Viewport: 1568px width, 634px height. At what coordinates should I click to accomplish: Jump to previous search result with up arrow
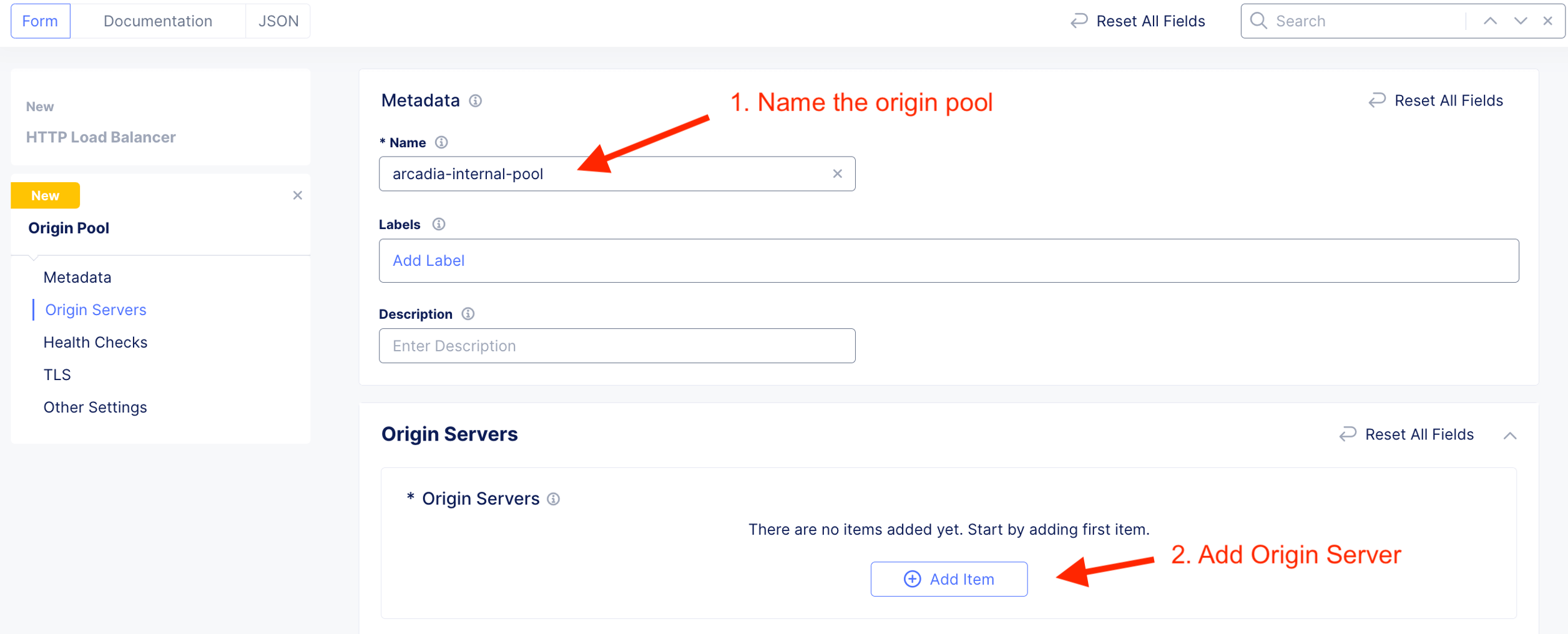coord(1490,21)
